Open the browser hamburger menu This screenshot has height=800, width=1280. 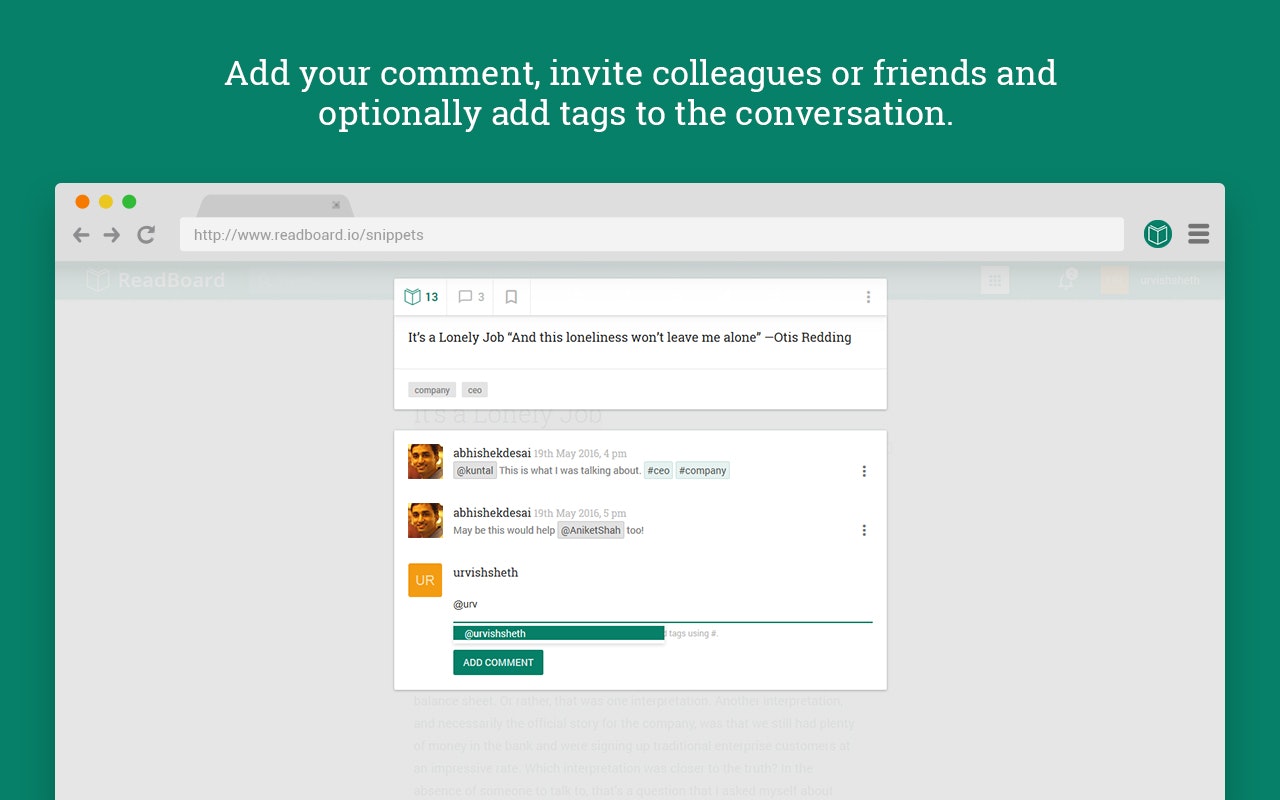pyautogui.click(x=1199, y=234)
